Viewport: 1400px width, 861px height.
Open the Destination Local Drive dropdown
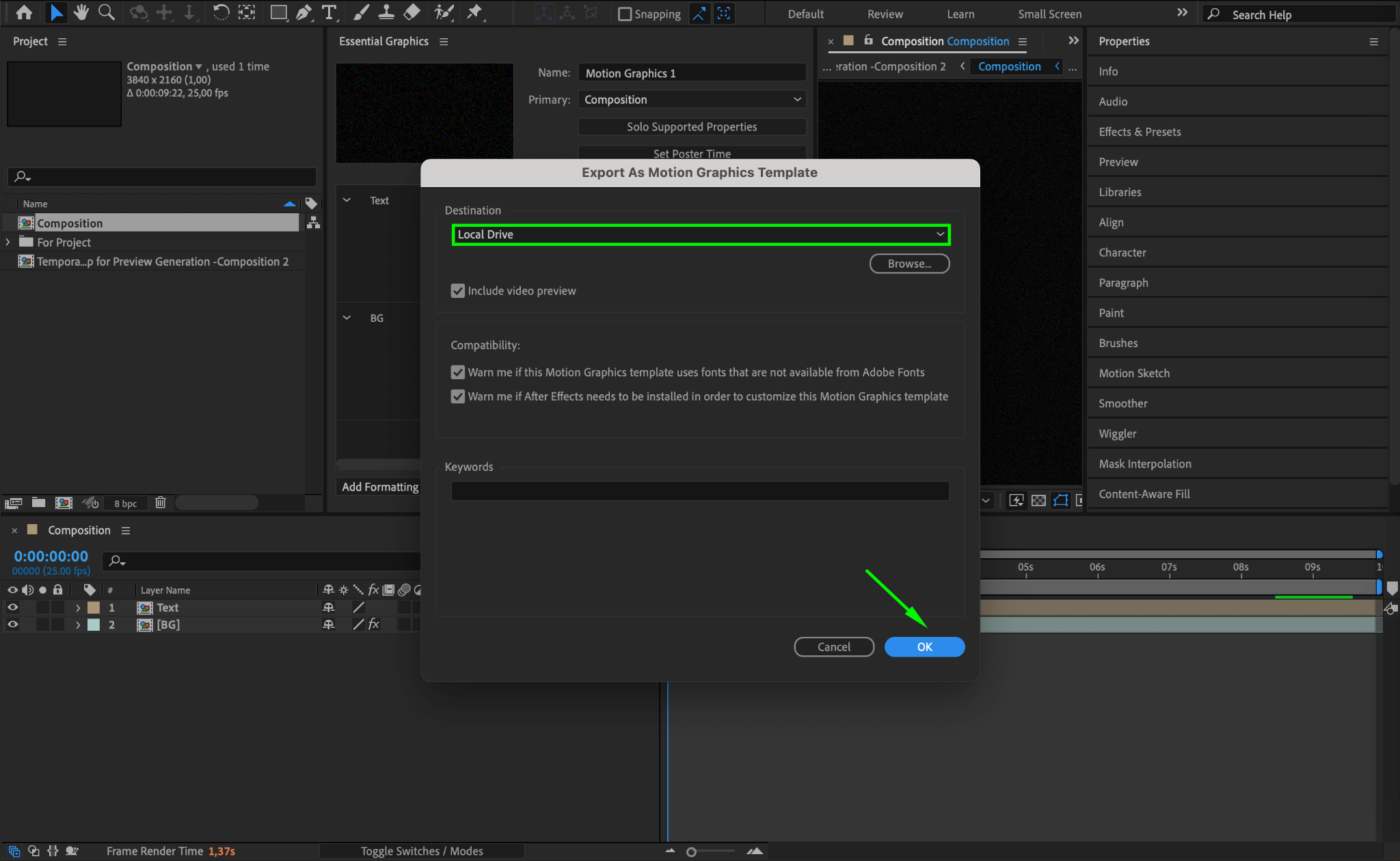701,234
